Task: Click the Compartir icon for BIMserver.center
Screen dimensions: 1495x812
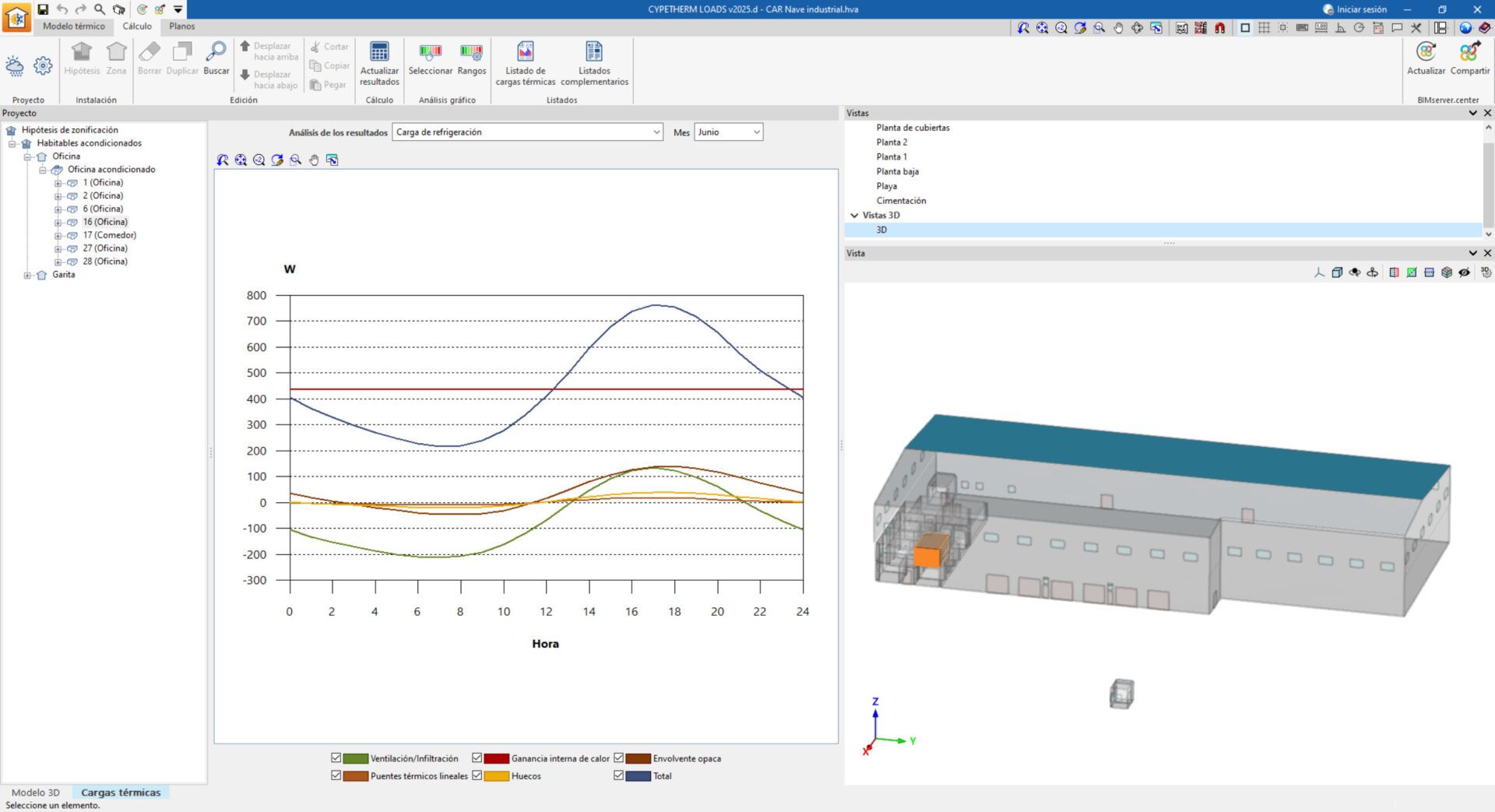Action: click(1469, 53)
